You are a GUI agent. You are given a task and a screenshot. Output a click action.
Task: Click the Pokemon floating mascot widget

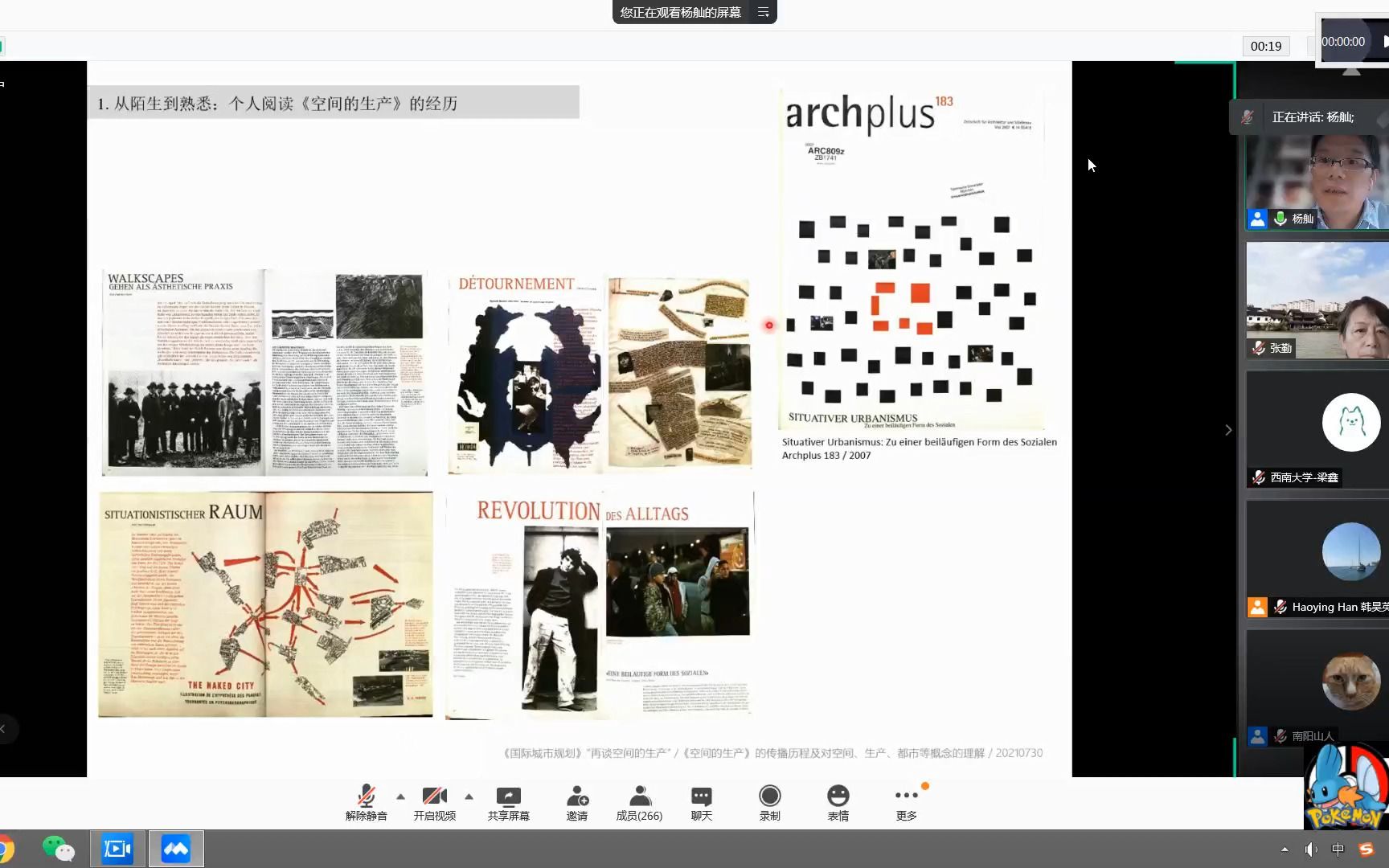pyautogui.click(x=1346, y=786)
